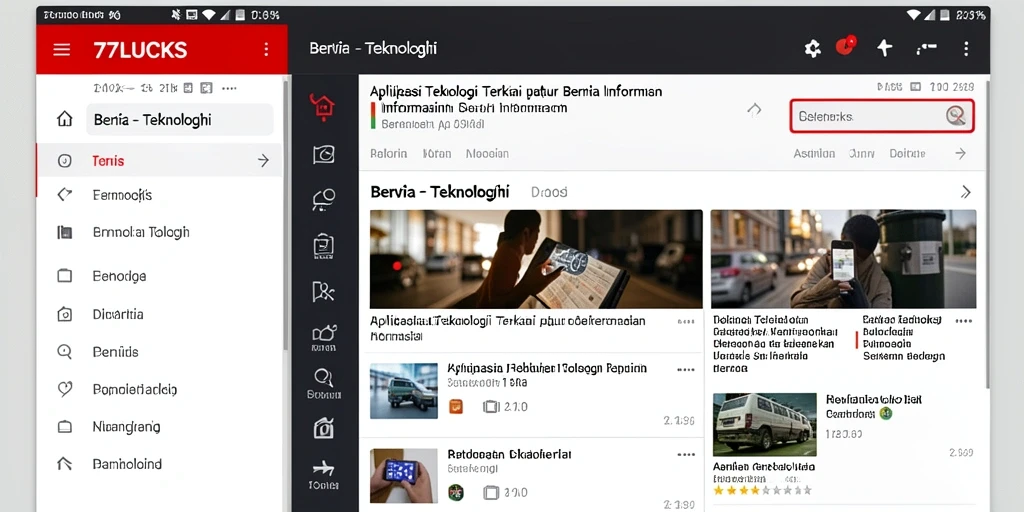Open the Tenis sidebar item
The width and height of the screenshot is (1024, 512).
(x=159, y=161)
